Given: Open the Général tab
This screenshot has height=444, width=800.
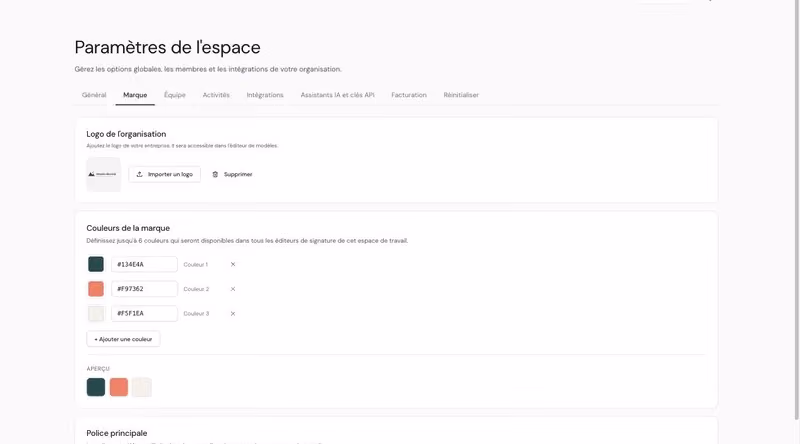Looking at the screenshot, I should 94,95.
